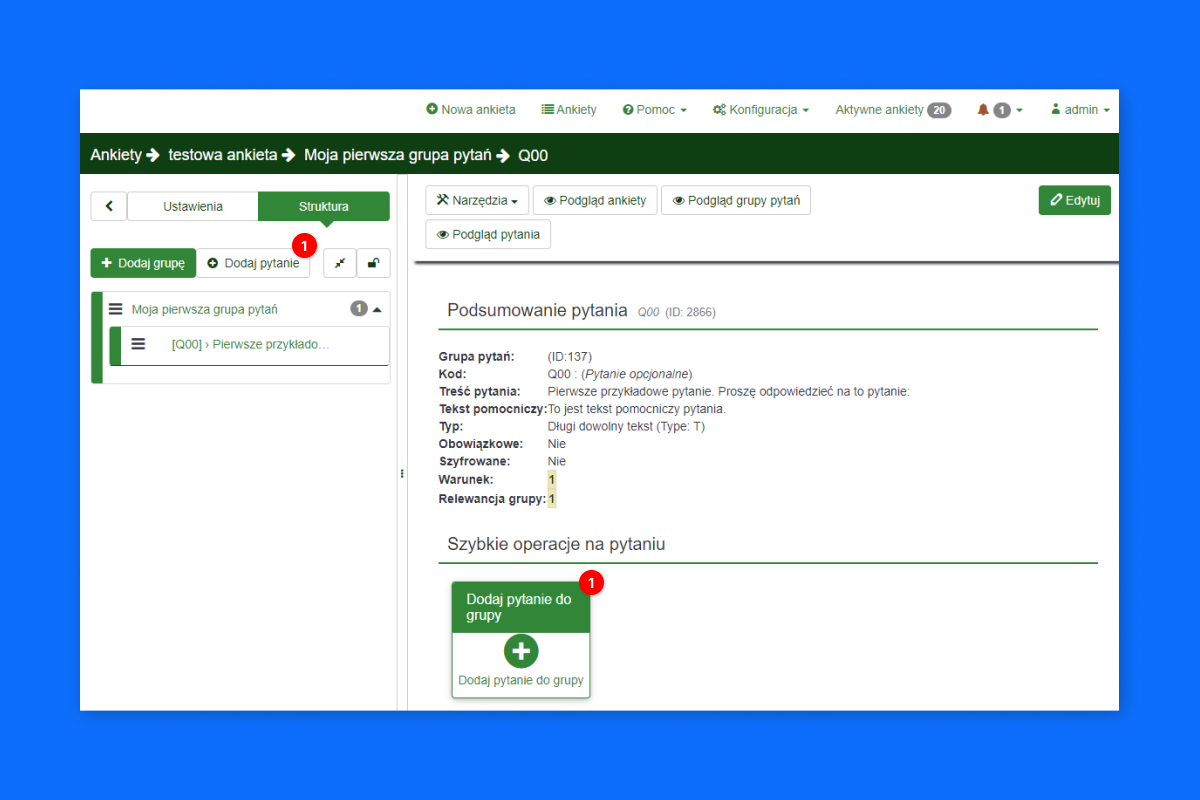Toggle question locking with the padlock icon

373,263
